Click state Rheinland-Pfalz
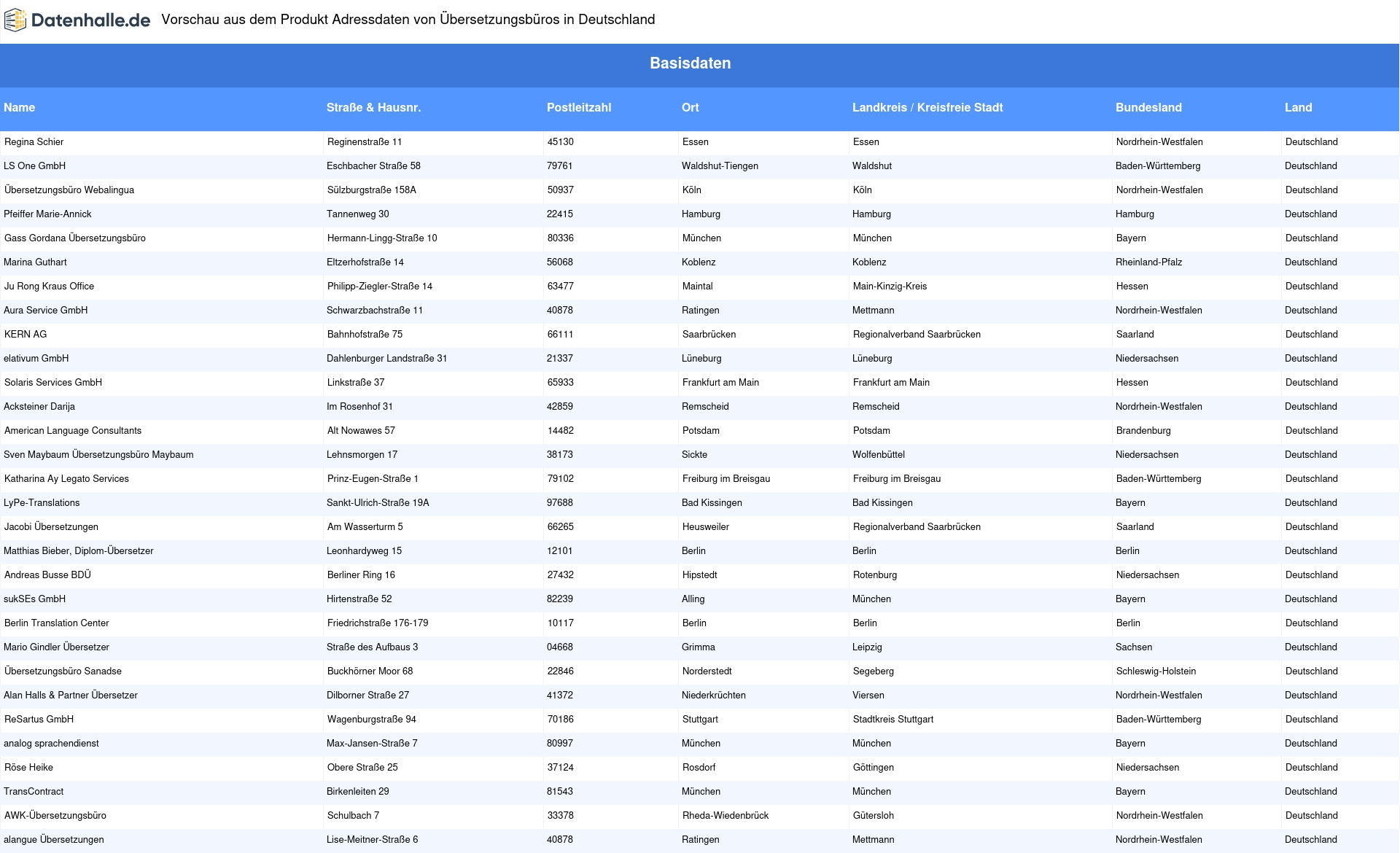This screenshot has height=853, width=1400. (x=1149, y=262)
